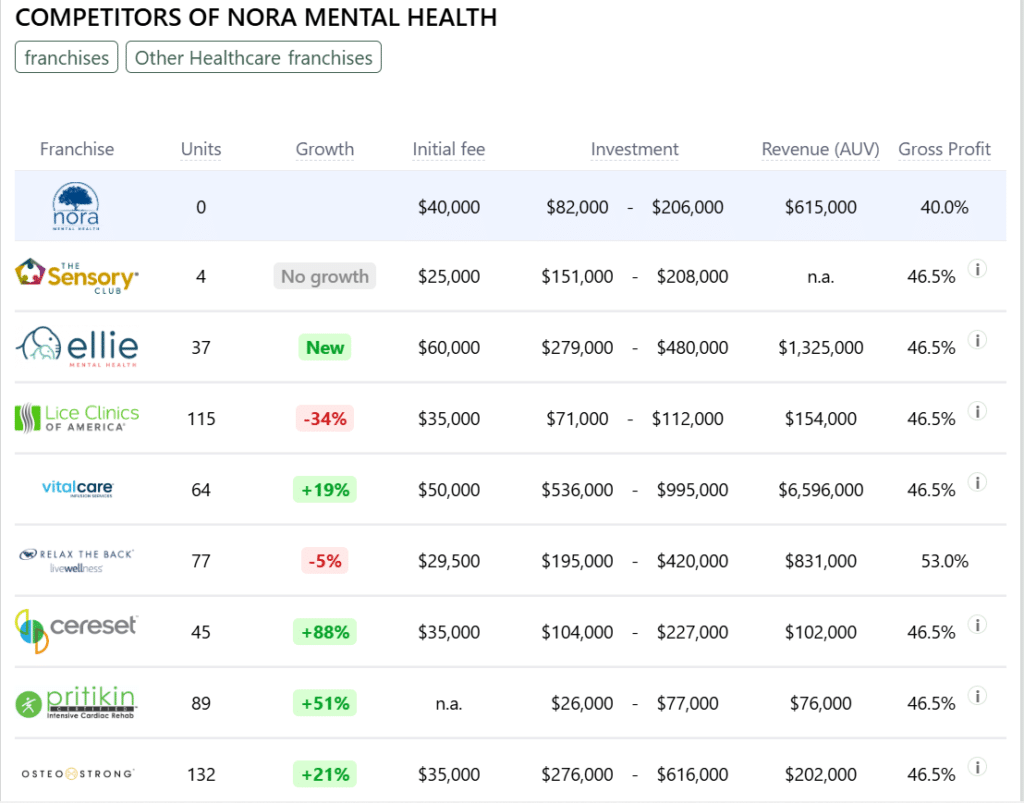Click the info icon in the Ellie row

(x=977, y=340)
